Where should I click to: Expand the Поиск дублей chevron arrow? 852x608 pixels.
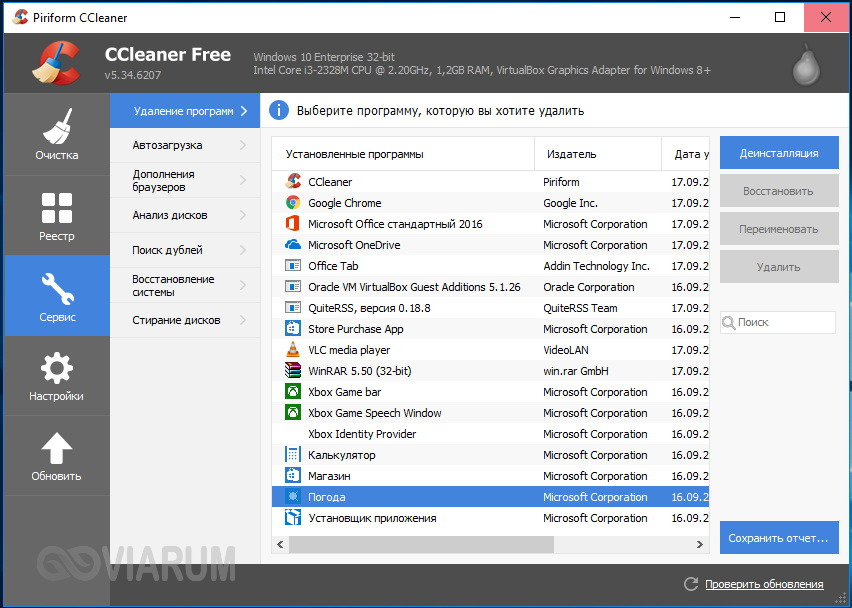[243, 250]
